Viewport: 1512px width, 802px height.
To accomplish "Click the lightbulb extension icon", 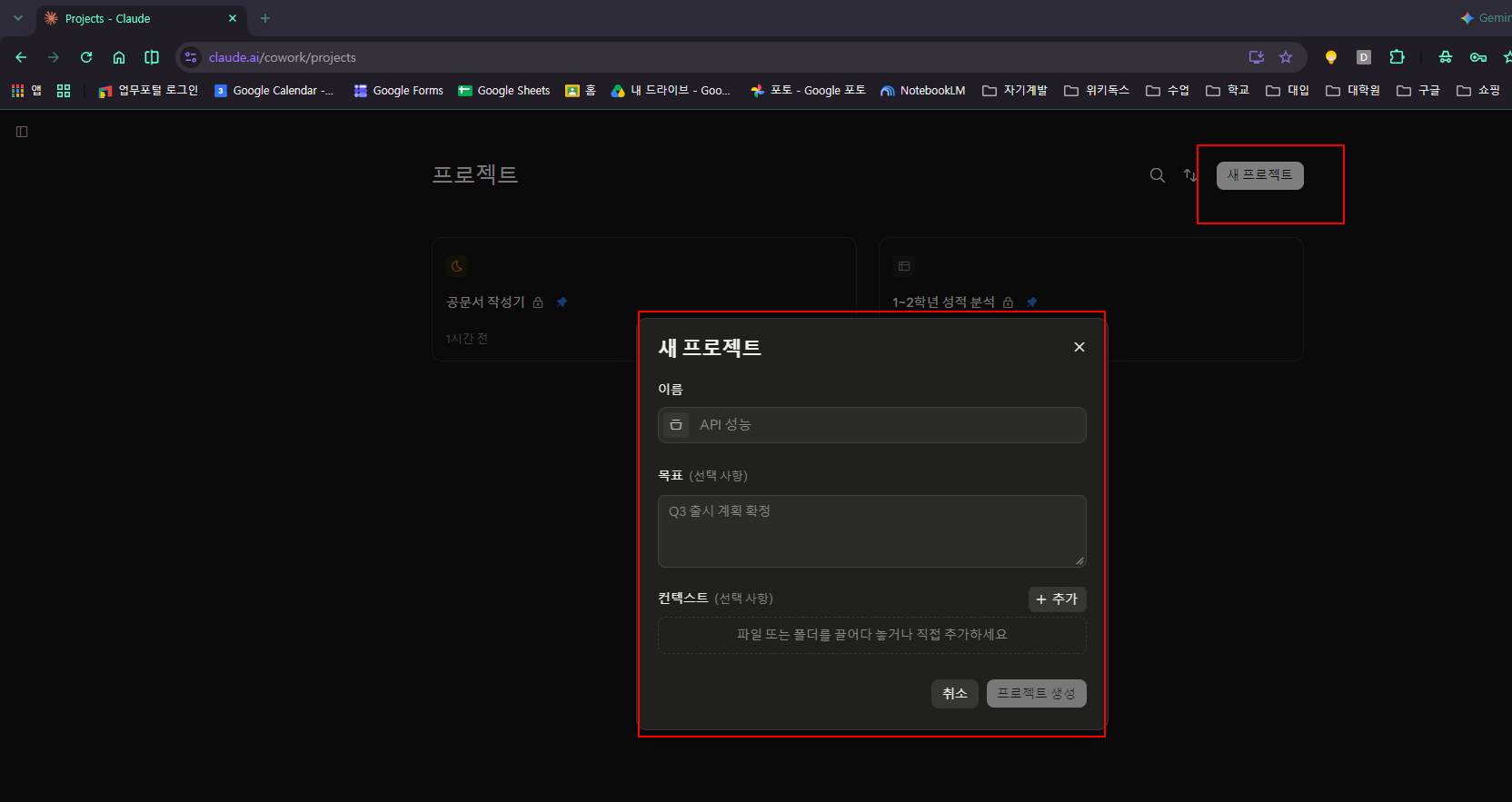I will [x=1331, y=57].
